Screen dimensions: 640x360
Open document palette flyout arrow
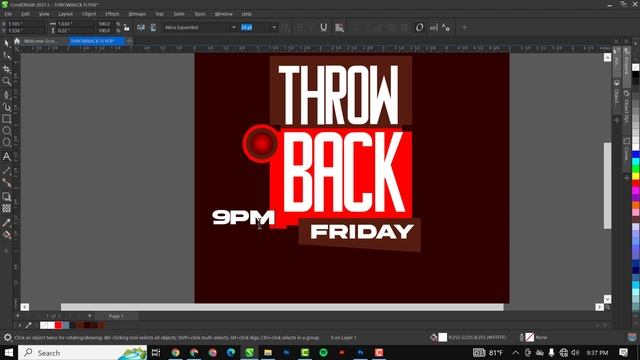(x=20, y=325)
